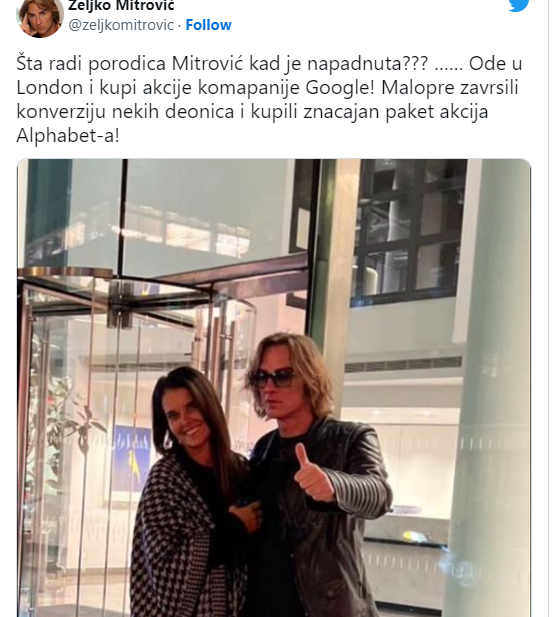Viewport: 553px width, 617px height.
Task: Click the round concrete column in the photo
Action: tap(490, 388)
